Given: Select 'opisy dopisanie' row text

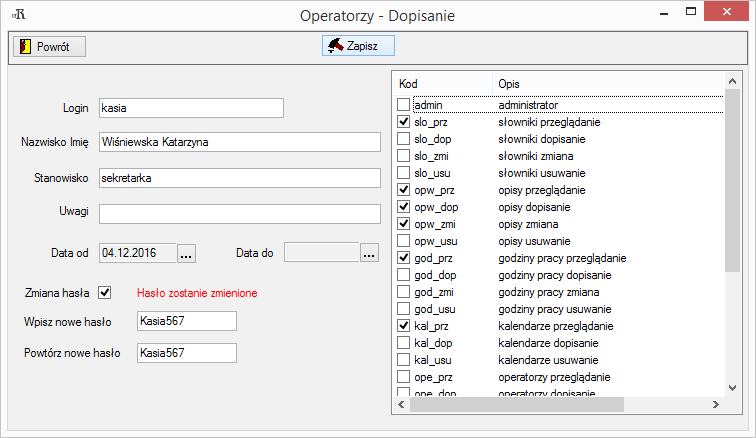Looking at the screenshot, I should point(534,207).
